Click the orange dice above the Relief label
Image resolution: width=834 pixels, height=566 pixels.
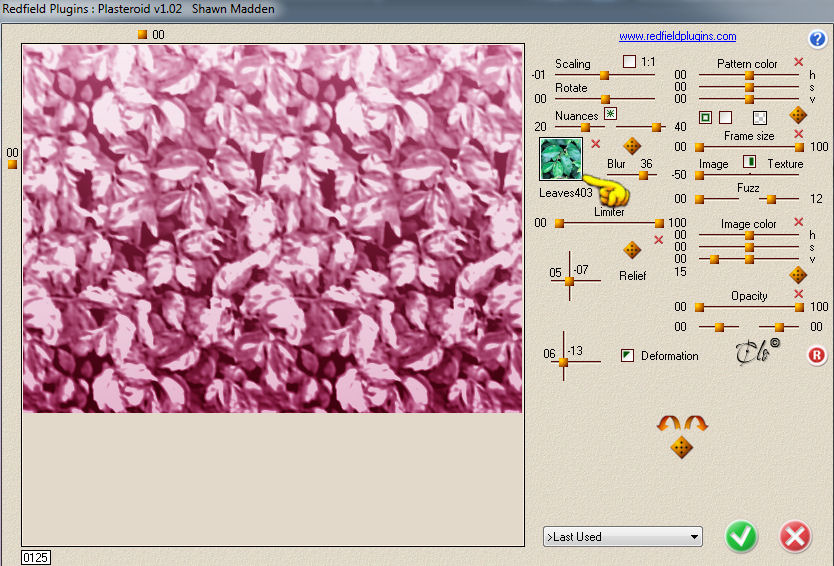point(631,249)
